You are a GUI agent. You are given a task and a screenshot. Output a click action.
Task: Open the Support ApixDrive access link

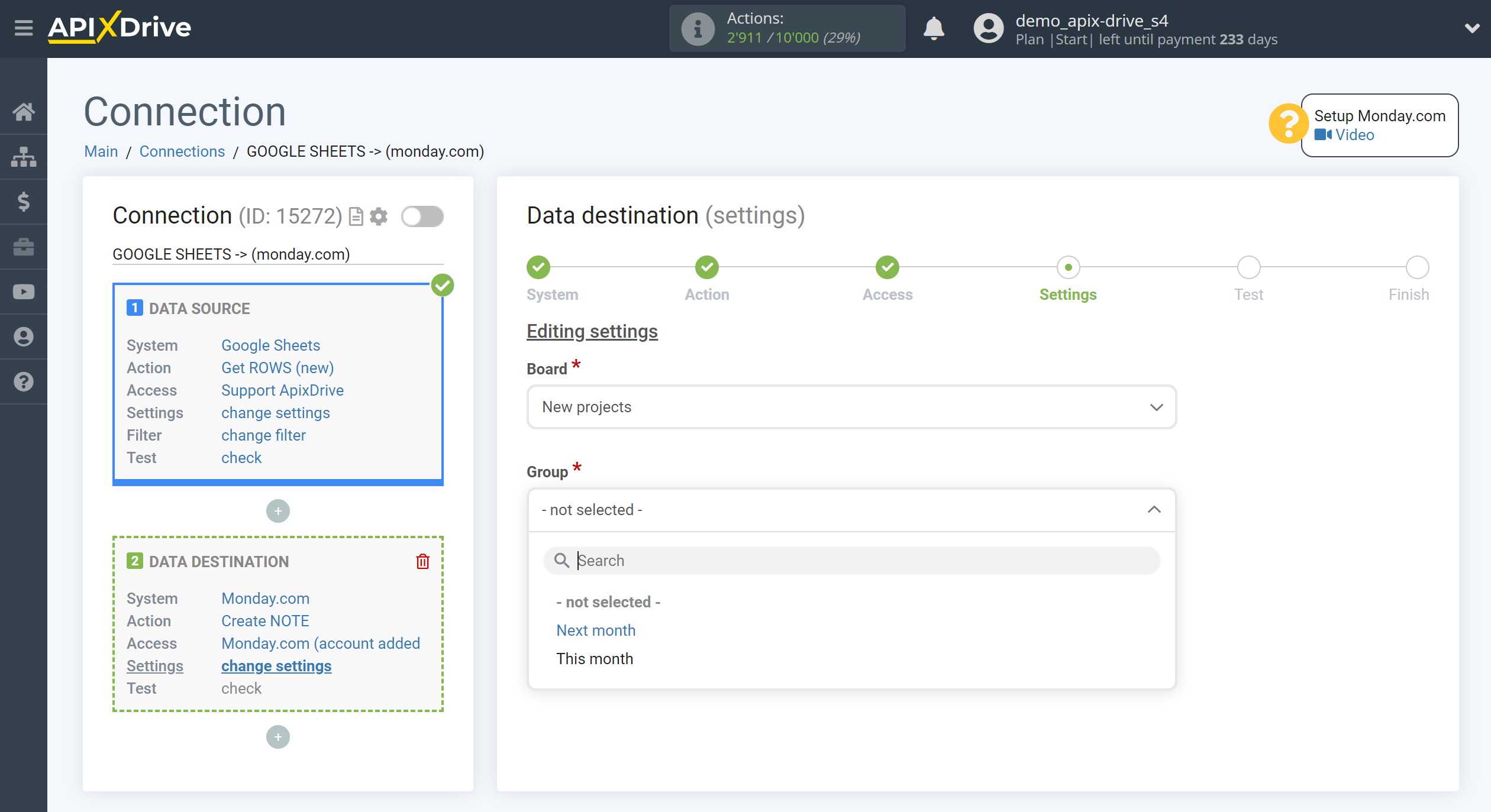coord(282,390)
